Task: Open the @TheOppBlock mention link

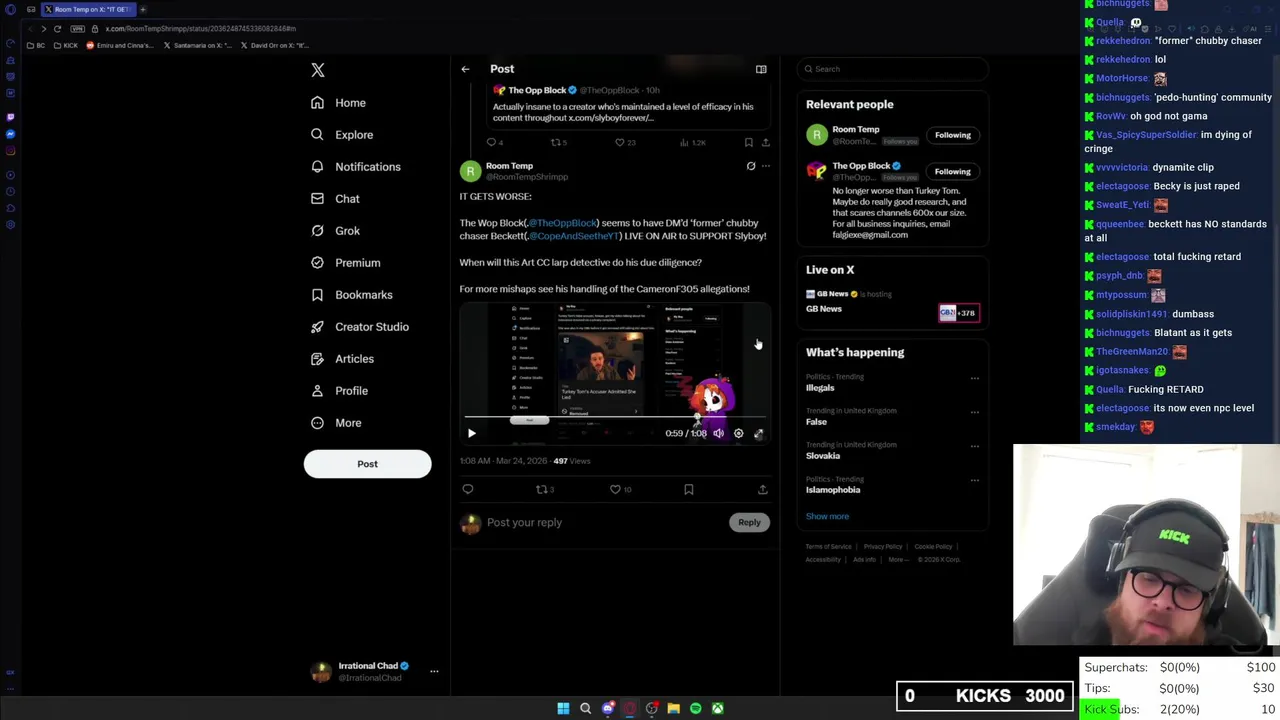Action: [x=562, y=223]
